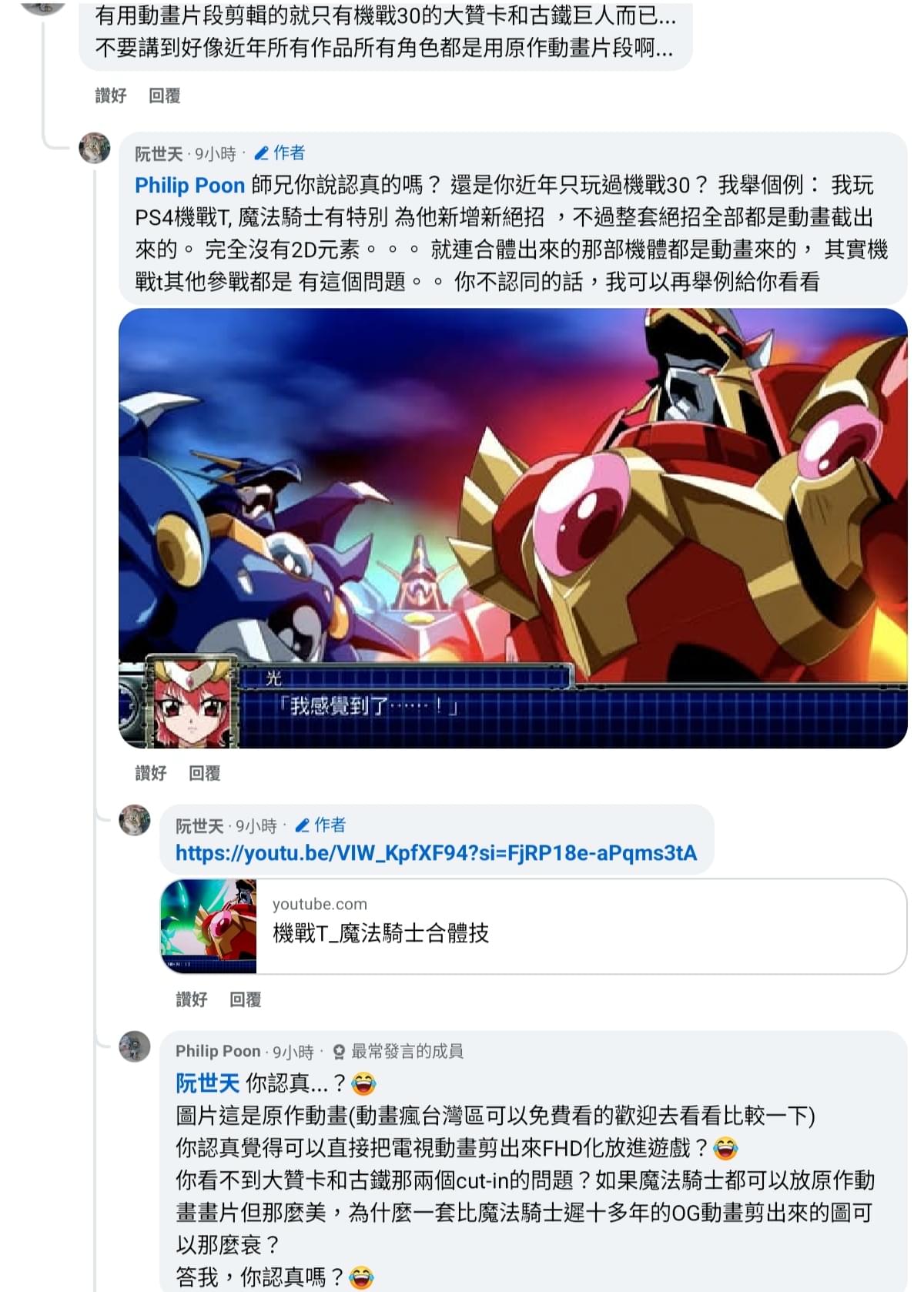Viewport: 924px width, 1292px height.
Task: Open the youtu.be/VIW_KpfXF94 hyperlink
Action: 436,853
